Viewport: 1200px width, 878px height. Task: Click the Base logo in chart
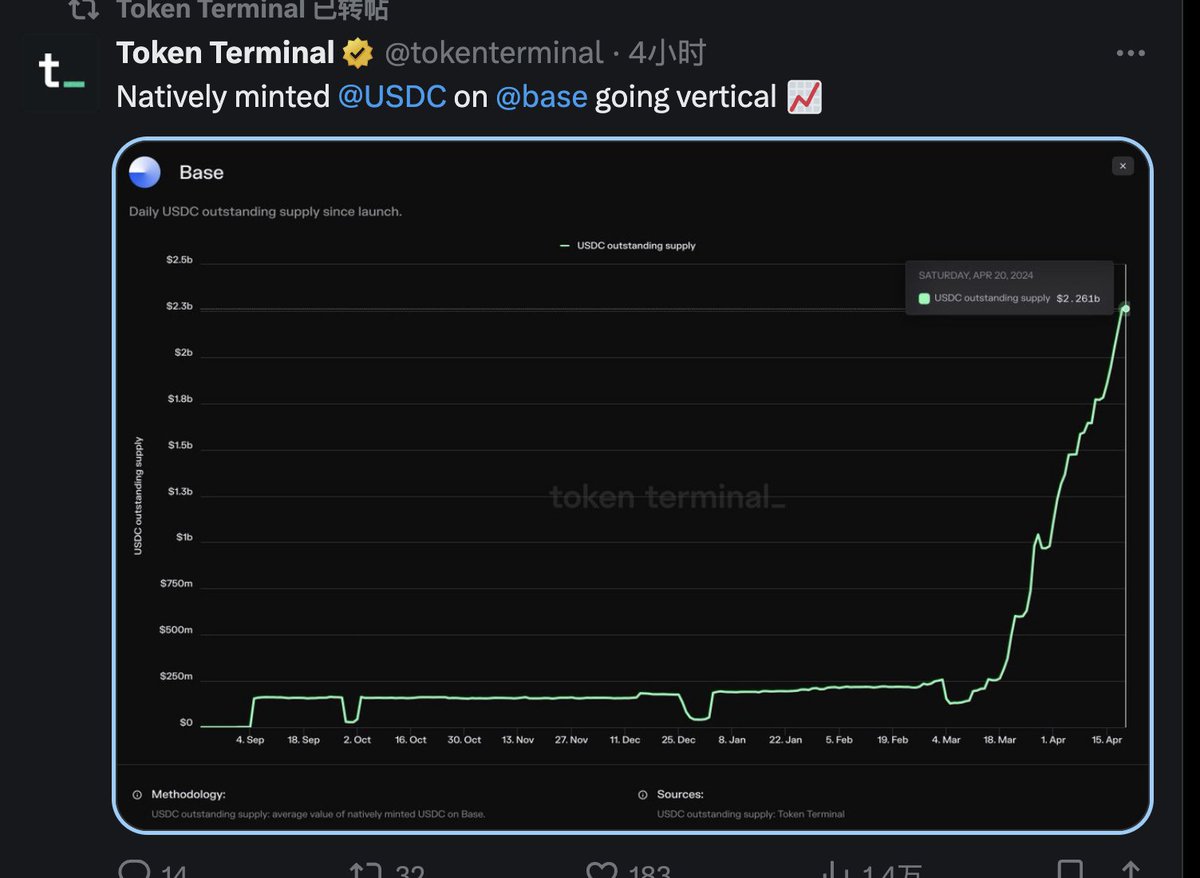145,173
